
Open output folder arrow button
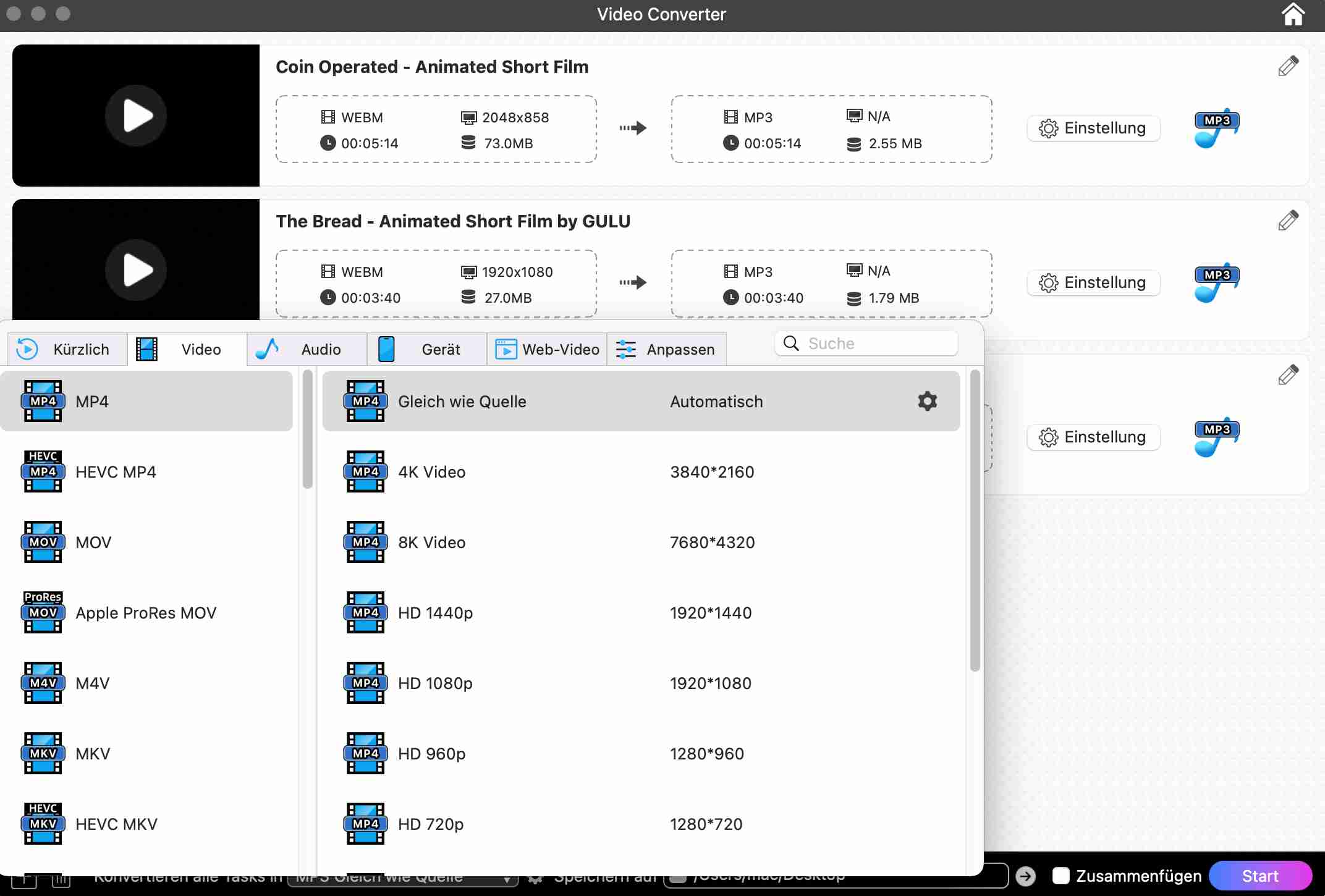[1025, 876]
